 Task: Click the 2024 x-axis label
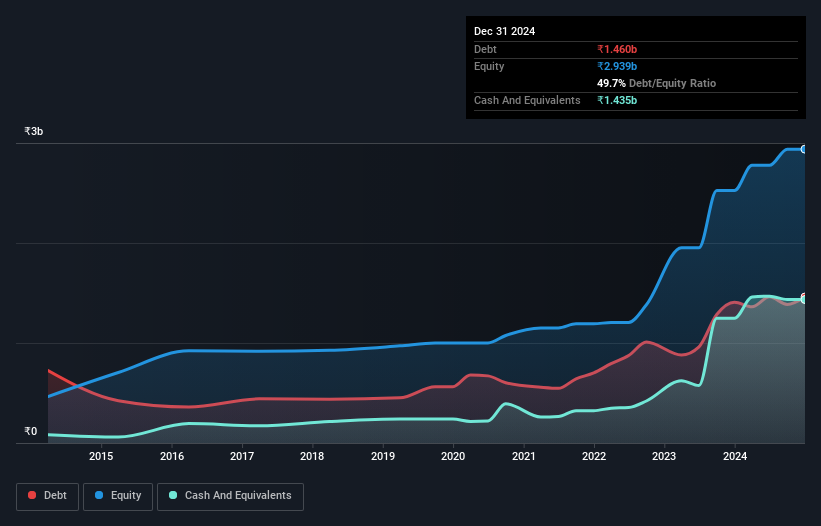coord(735,456)
